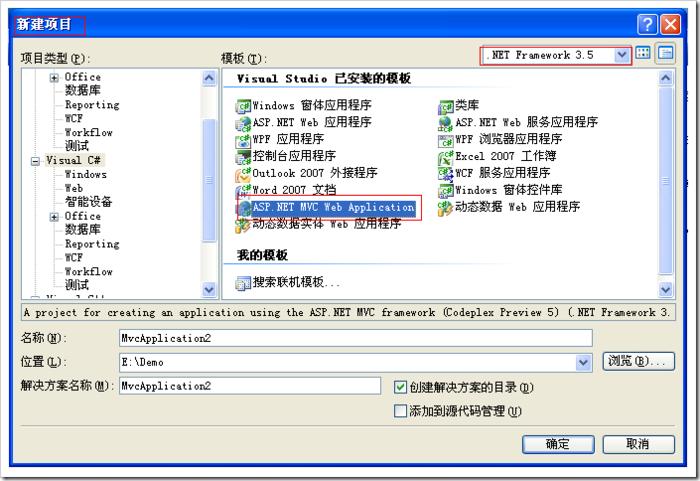Switch templates to large icons view
This screenshot has width=700, height=481.
pos(643,53)
